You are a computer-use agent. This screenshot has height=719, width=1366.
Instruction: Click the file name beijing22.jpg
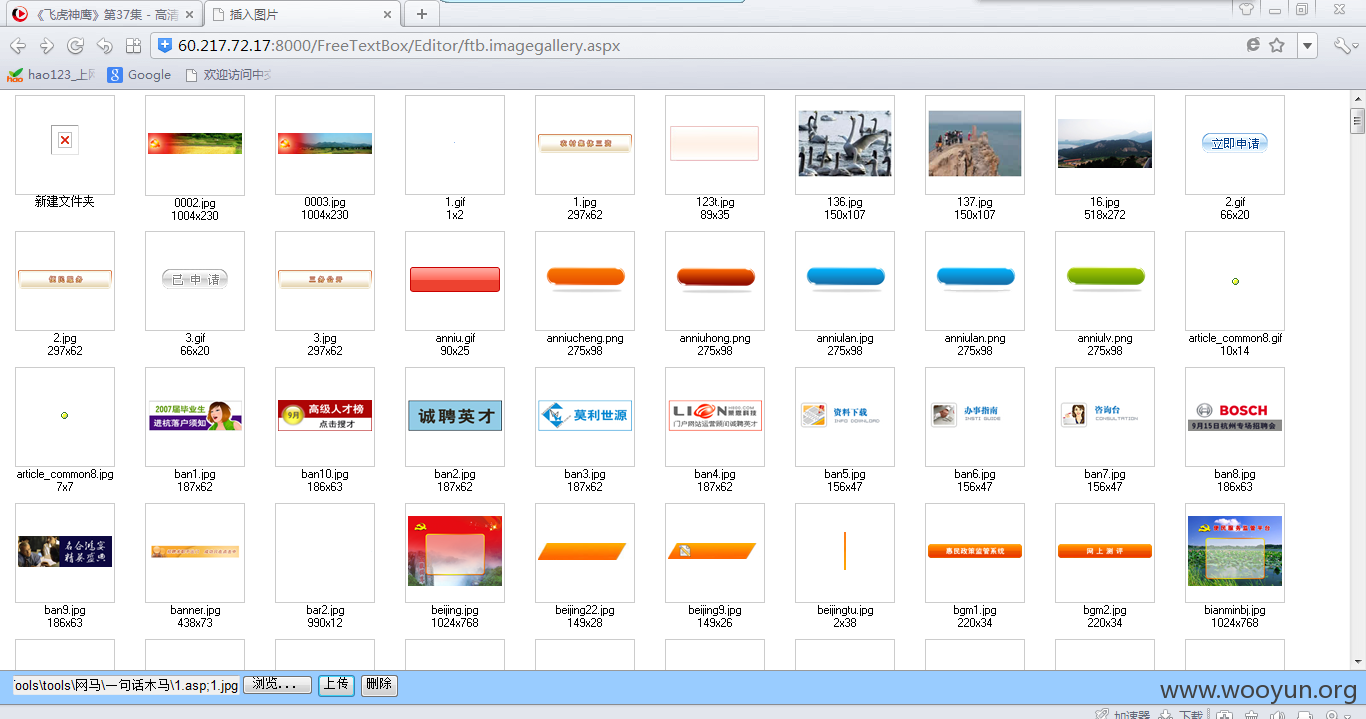pyautogui.click(x=585, y=610)
